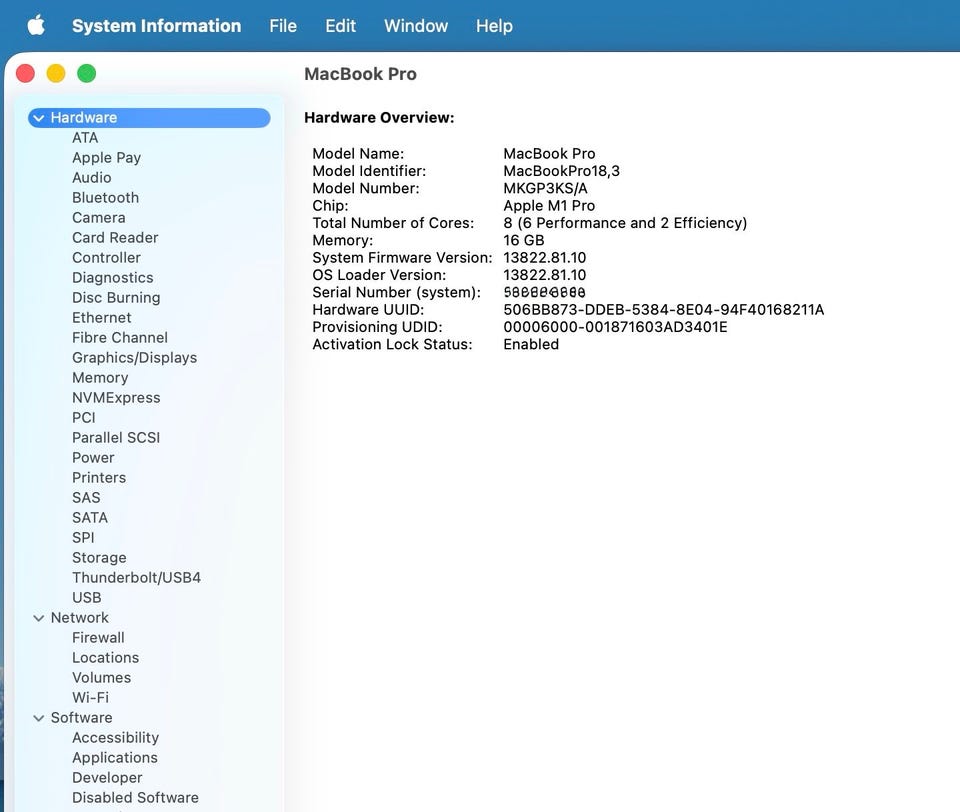960x812 pixels.
Task: Select Firewall in the sidebar
Action: [98, 637]
